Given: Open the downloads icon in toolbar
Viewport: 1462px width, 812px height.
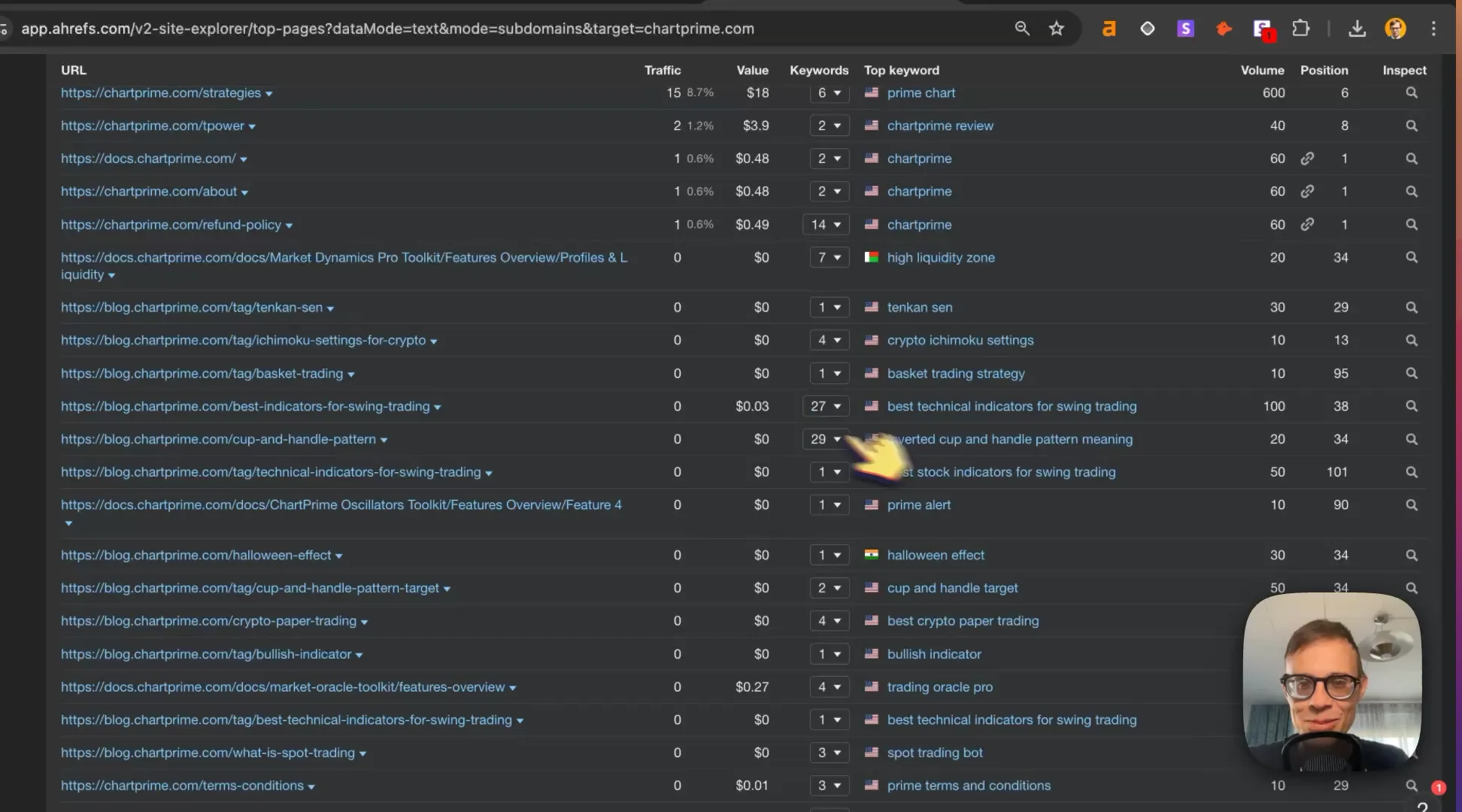Looking at the screenshot, I should click(x=1357, y=29).
